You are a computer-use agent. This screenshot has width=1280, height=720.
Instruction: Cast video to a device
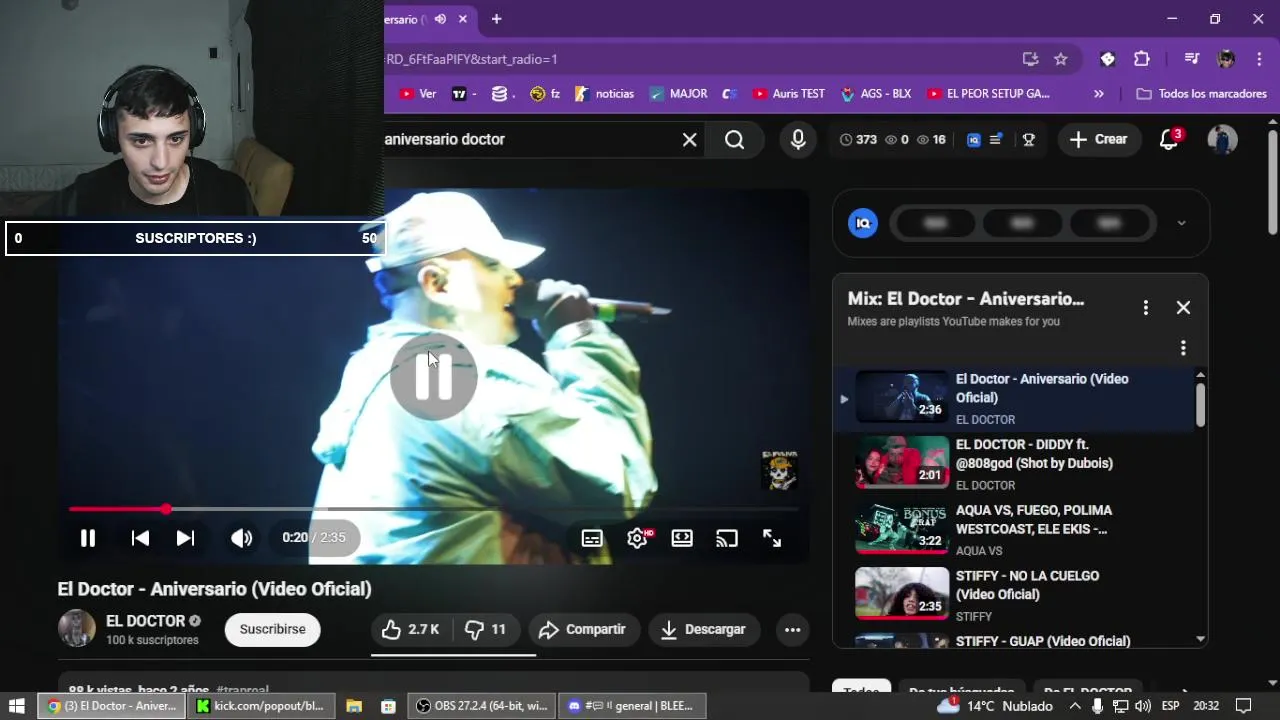[727, 538]
